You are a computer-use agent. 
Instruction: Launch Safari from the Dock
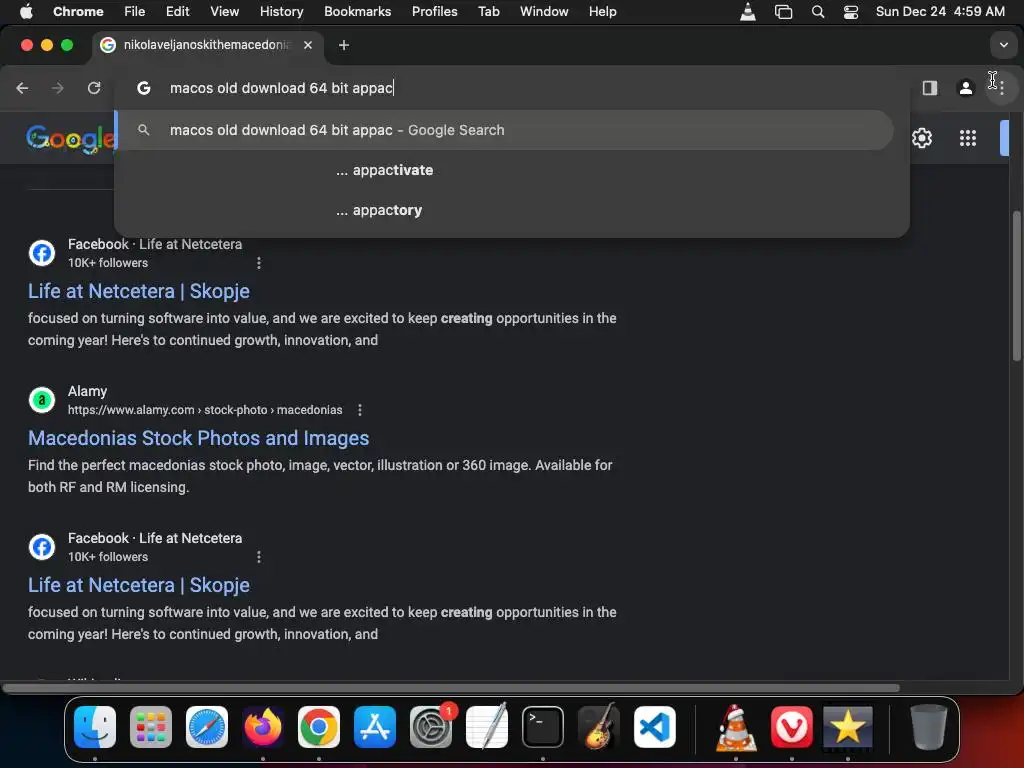click(x=207, y=727)
